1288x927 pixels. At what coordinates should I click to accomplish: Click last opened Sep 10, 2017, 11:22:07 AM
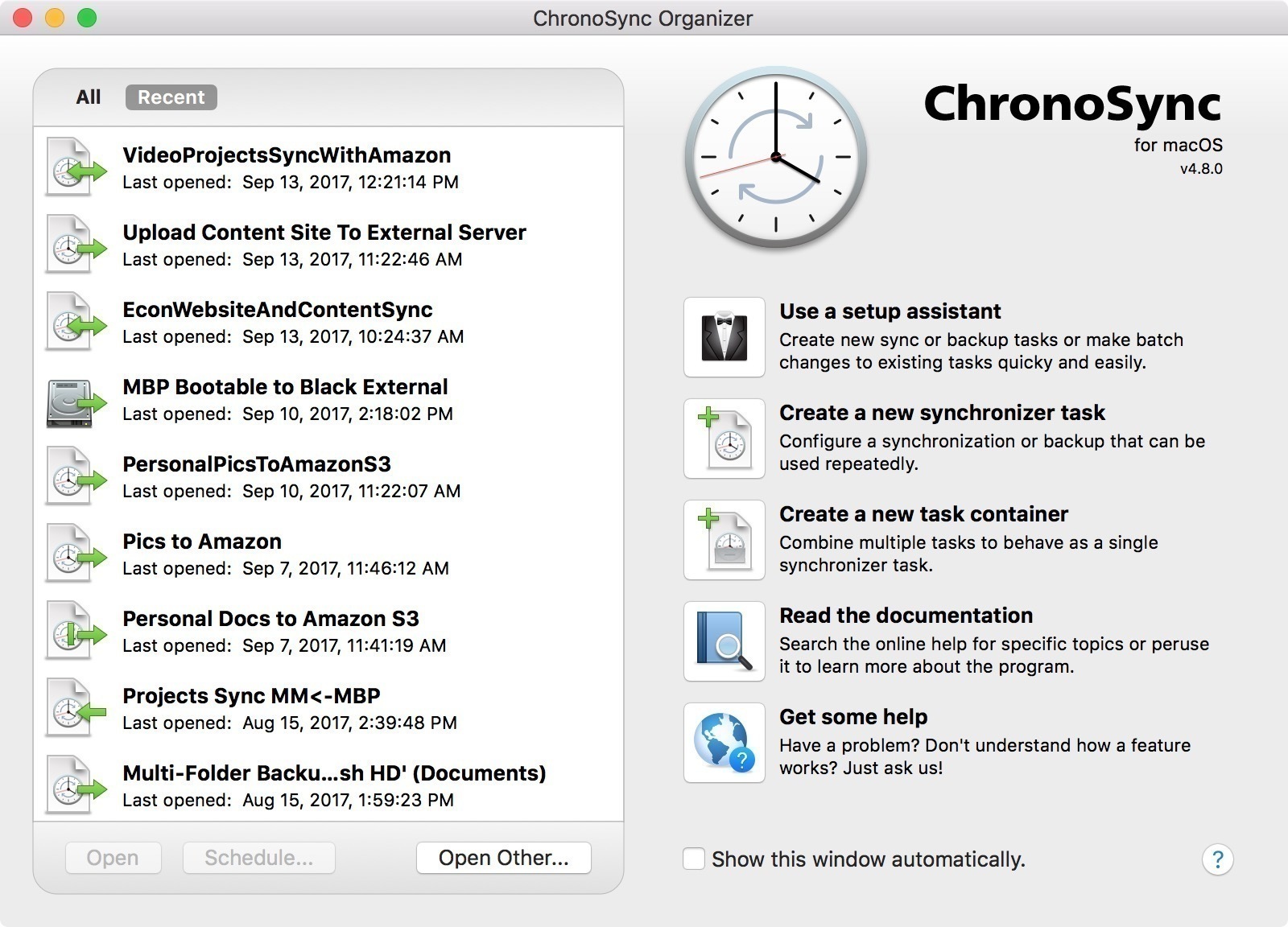tap(291, 492)
